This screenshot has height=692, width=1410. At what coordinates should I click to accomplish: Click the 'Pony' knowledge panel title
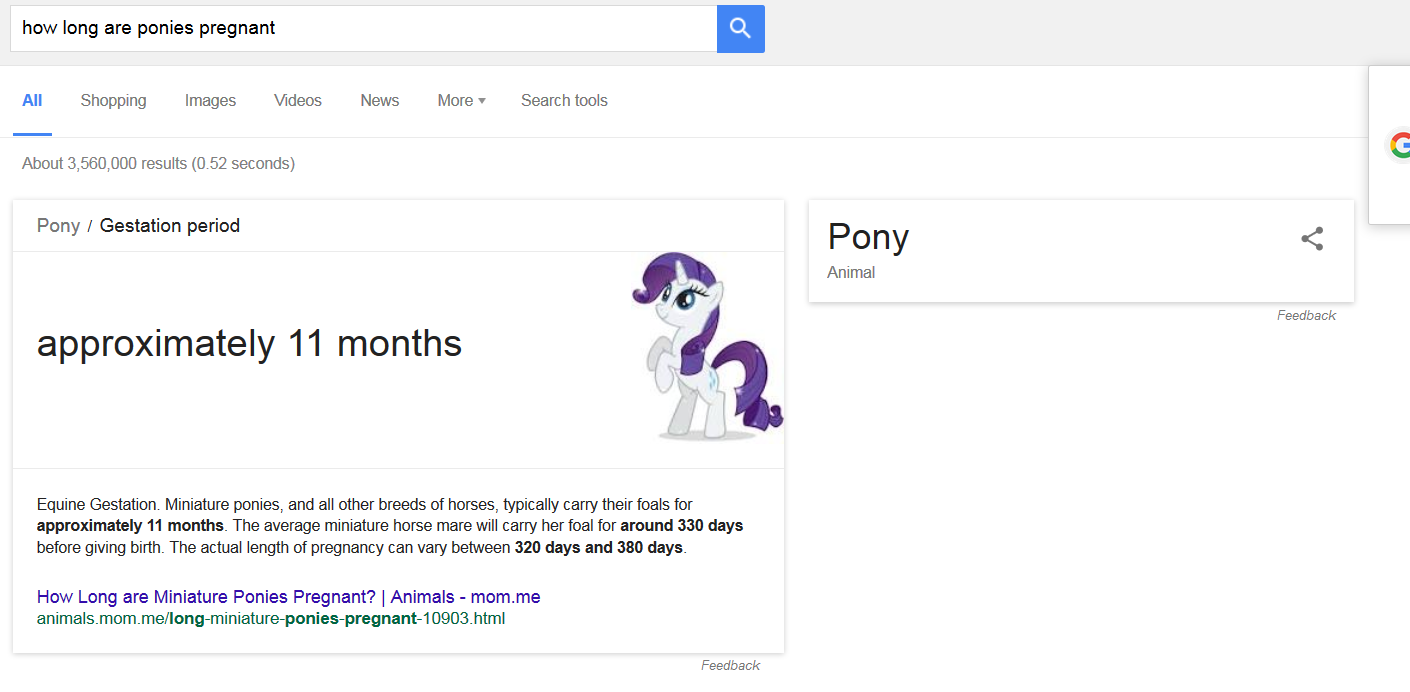pyautogui.click(x=868, y=237)
